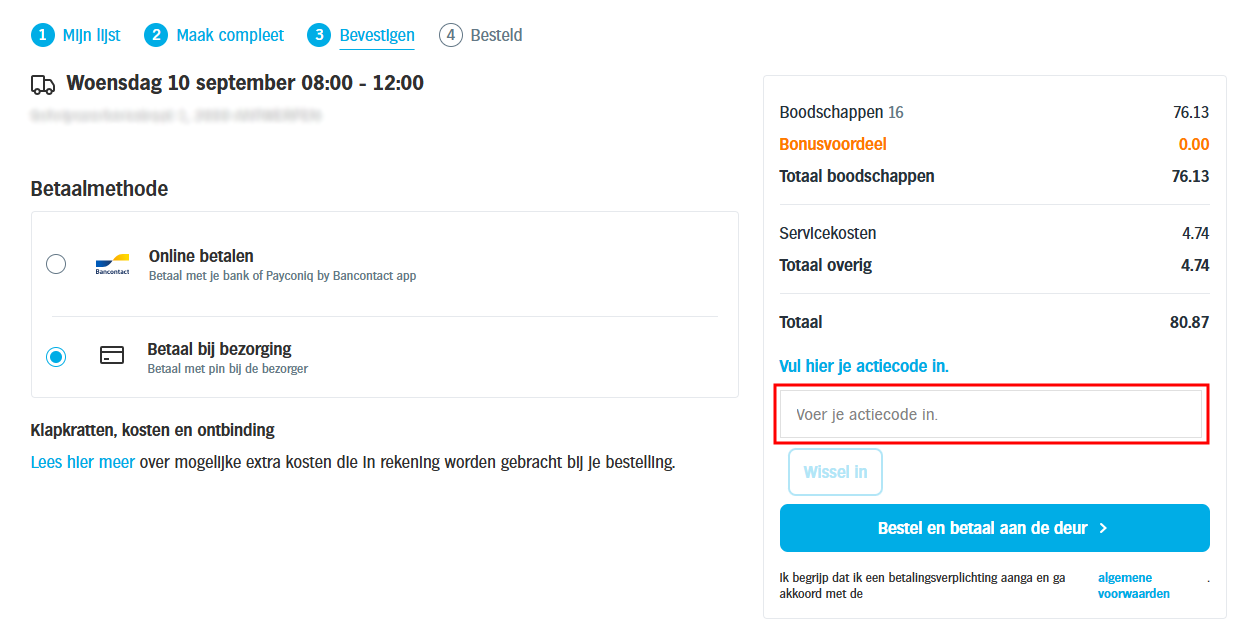1242x633 pixels.
Task: Click the numbered circle for step 2
Action: [157, 34]
